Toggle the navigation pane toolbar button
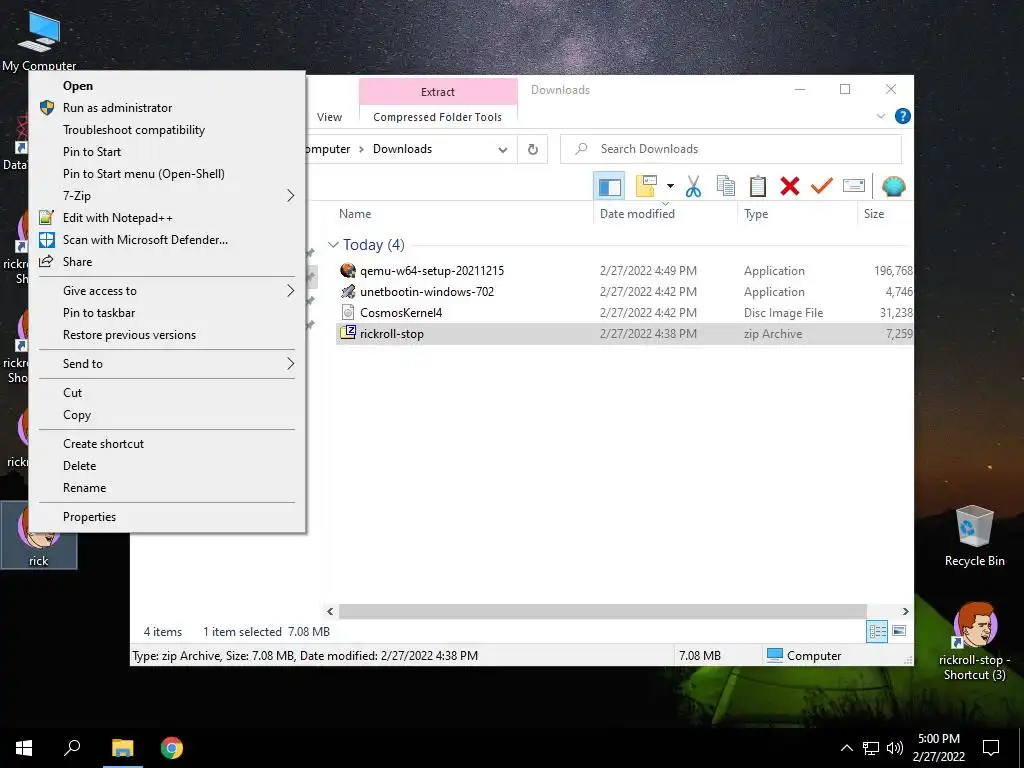 pos(609,187)
